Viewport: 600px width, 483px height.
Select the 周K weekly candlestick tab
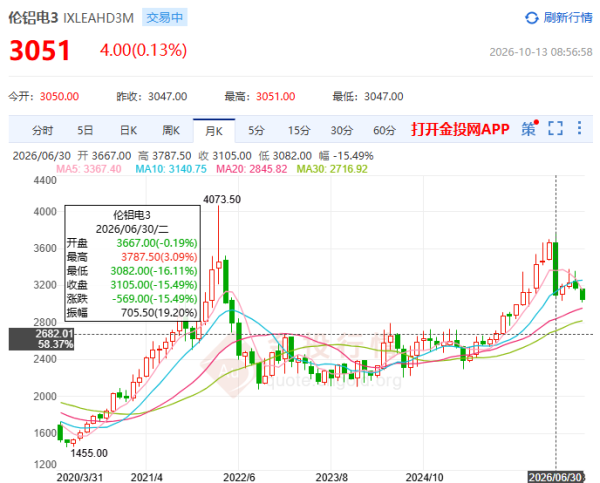171,131
